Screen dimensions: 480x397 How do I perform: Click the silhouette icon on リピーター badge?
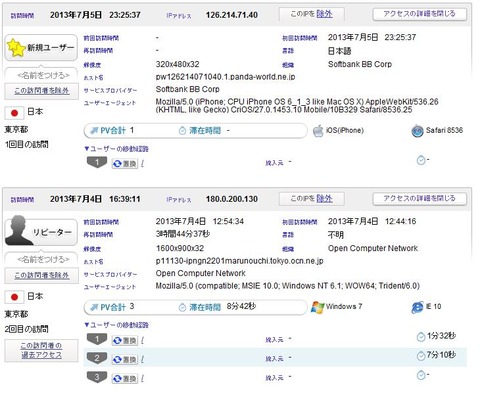point(18,230)
